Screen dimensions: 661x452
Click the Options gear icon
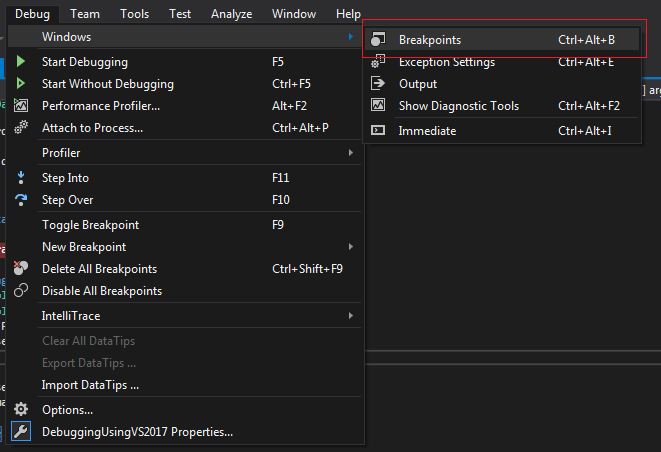(21, 410)
